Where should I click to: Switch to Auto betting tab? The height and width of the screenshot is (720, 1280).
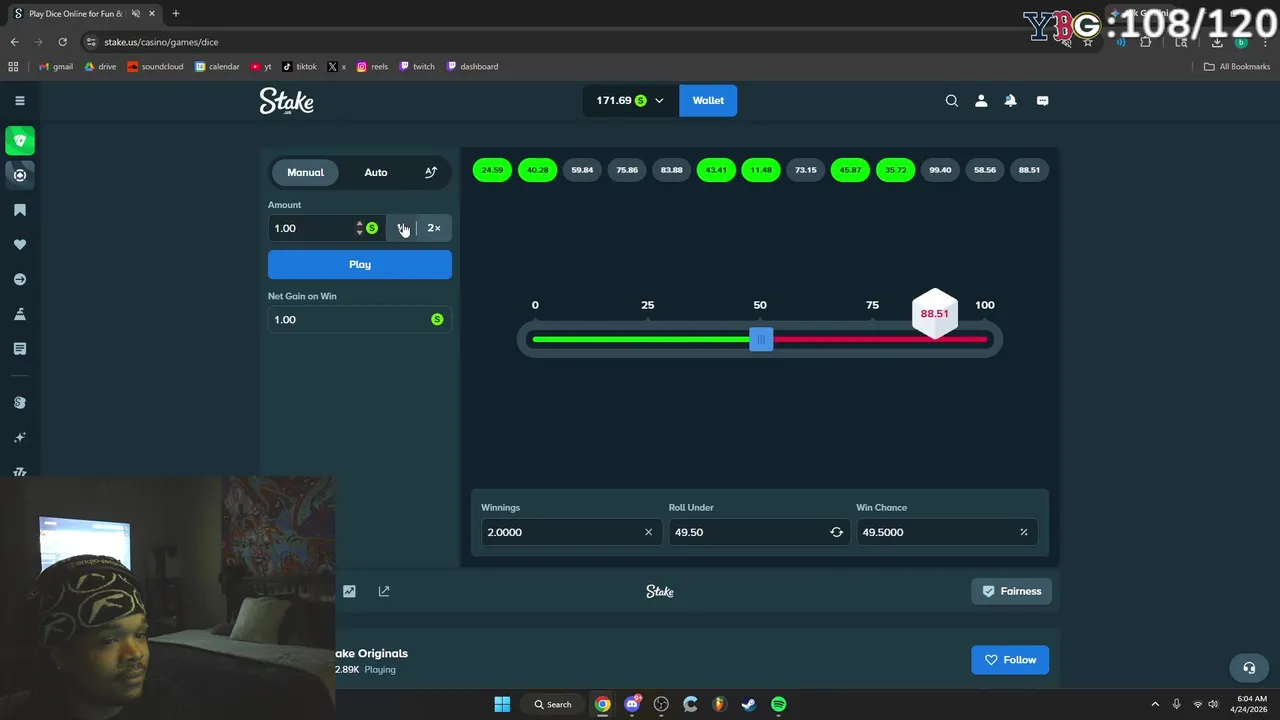(x=376, y=172)
